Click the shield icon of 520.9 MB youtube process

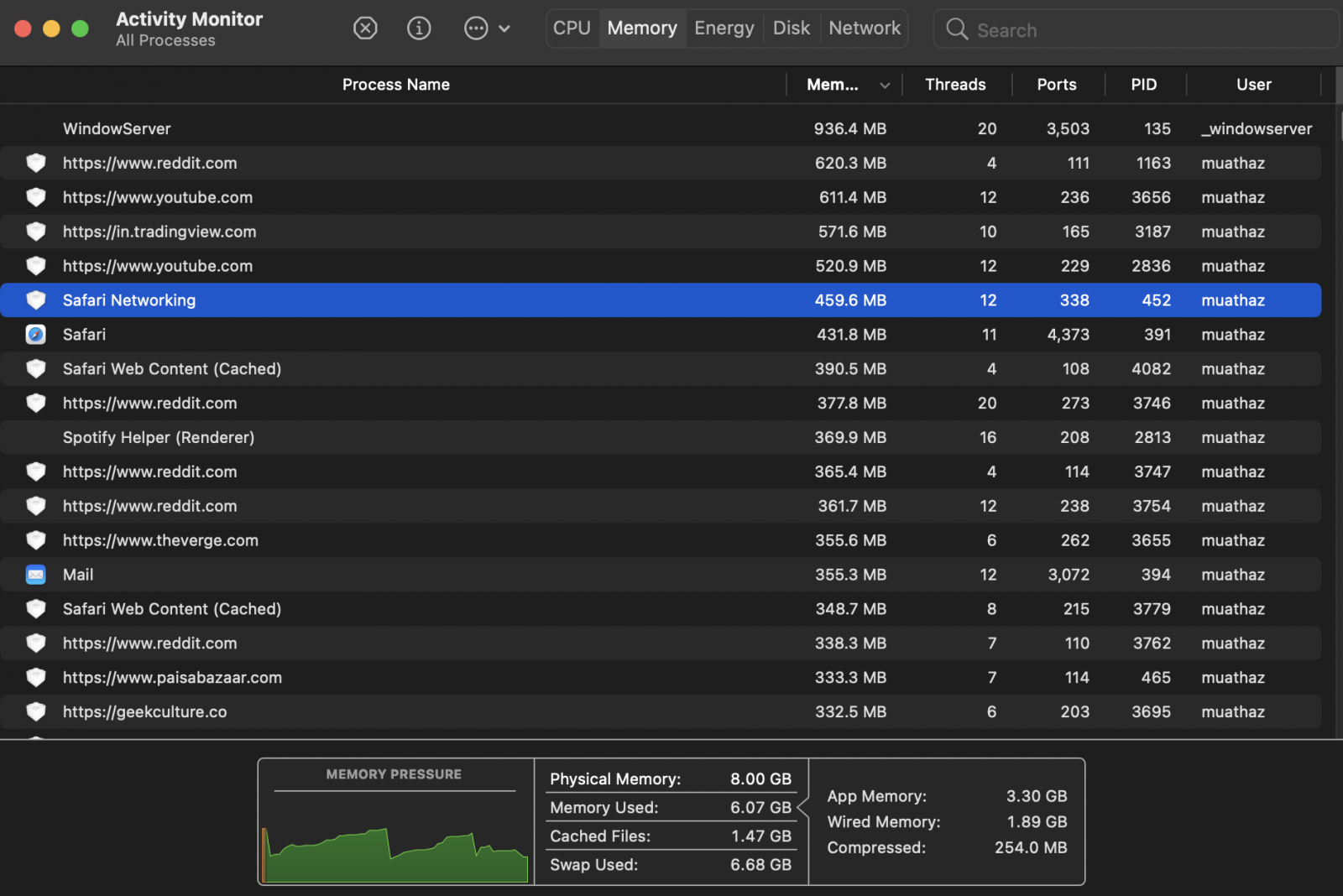[36, 266]
